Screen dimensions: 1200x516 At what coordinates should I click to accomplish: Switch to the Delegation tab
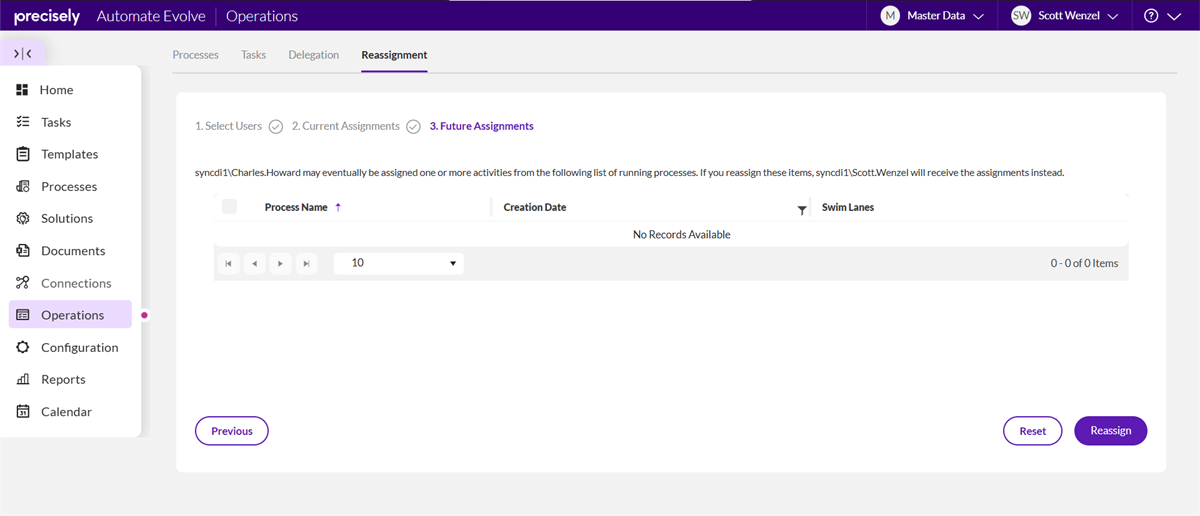click(x=314, y=55)
